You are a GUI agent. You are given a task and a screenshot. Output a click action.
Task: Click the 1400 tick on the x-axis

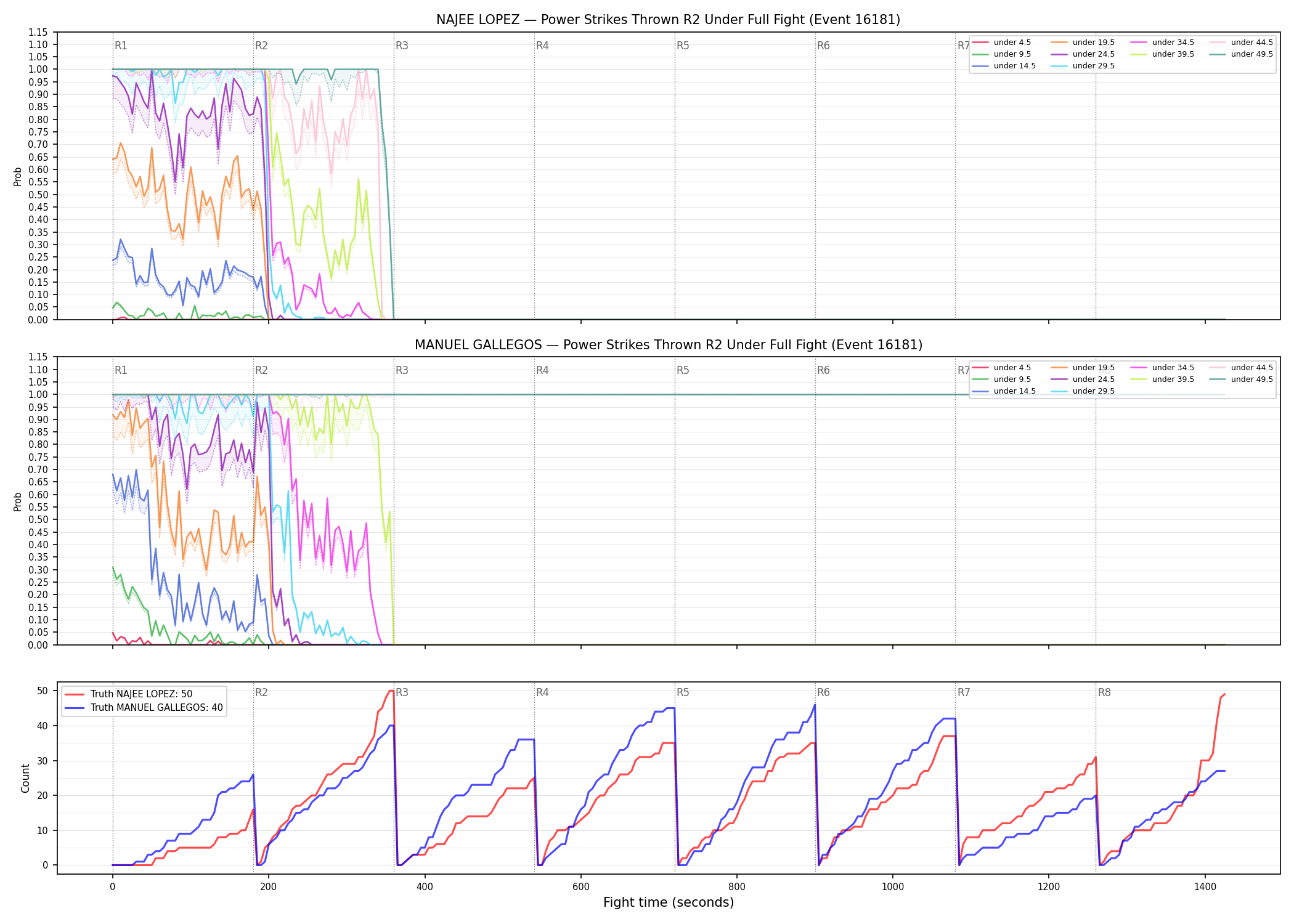(x=1205, y=887)
